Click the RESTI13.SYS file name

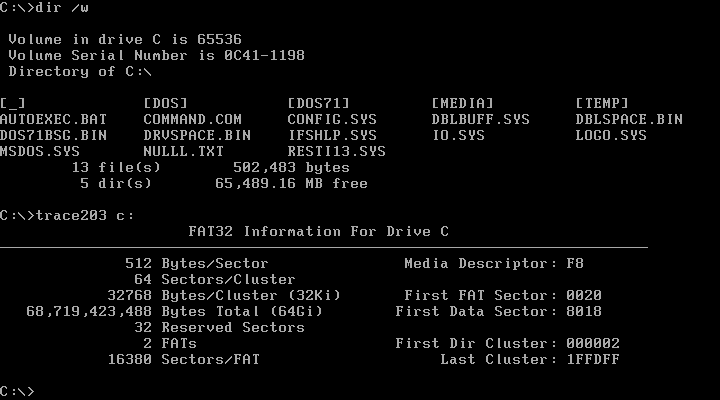[336, 151]
